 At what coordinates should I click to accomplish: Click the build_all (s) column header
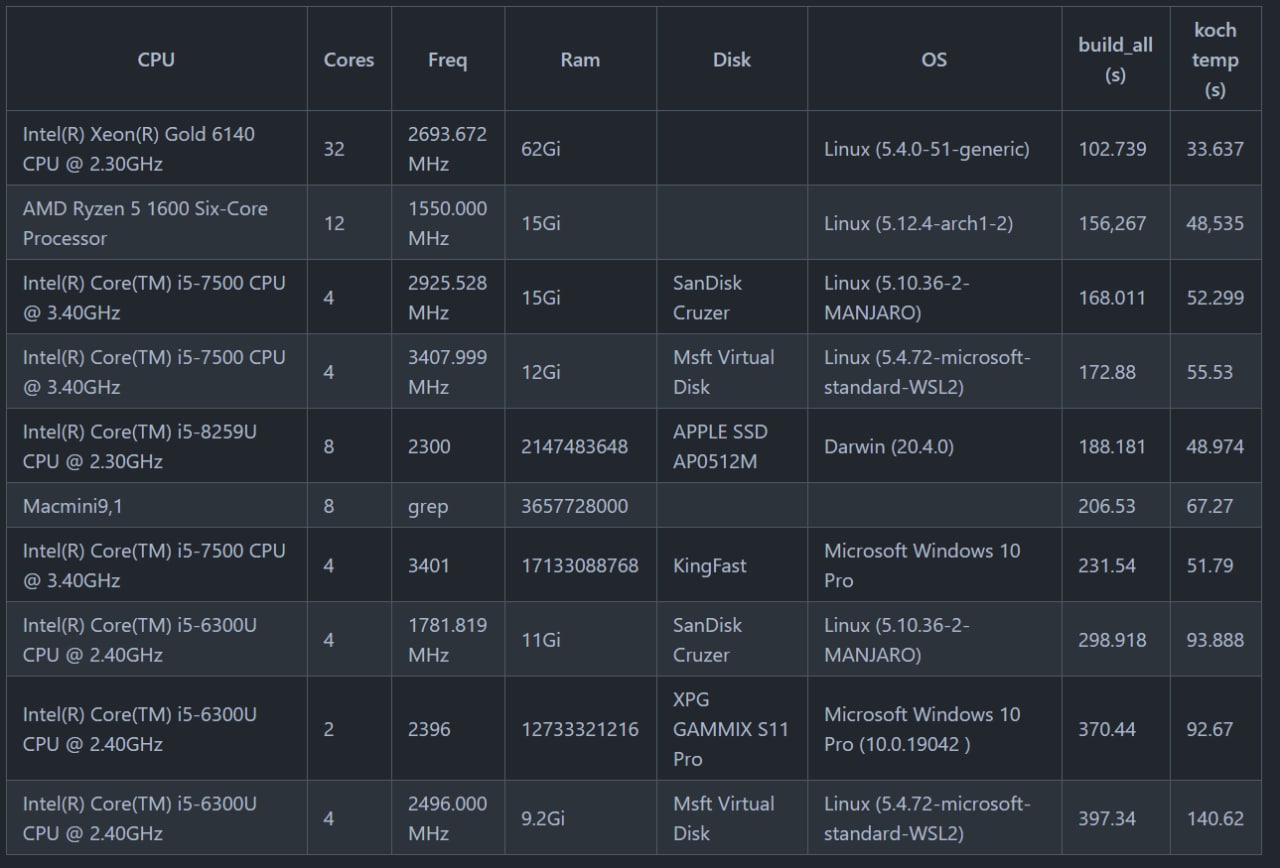pyautogui.click(x=1115, y=60)
